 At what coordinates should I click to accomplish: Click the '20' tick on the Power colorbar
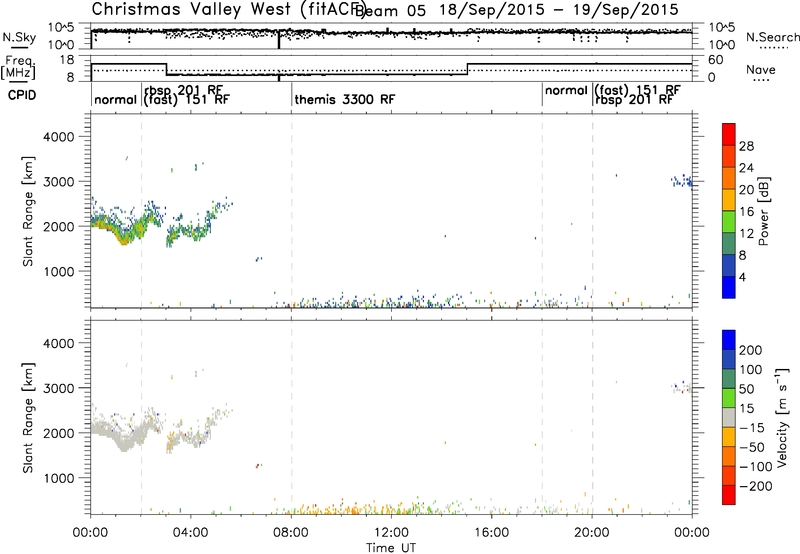coord(746,190)
